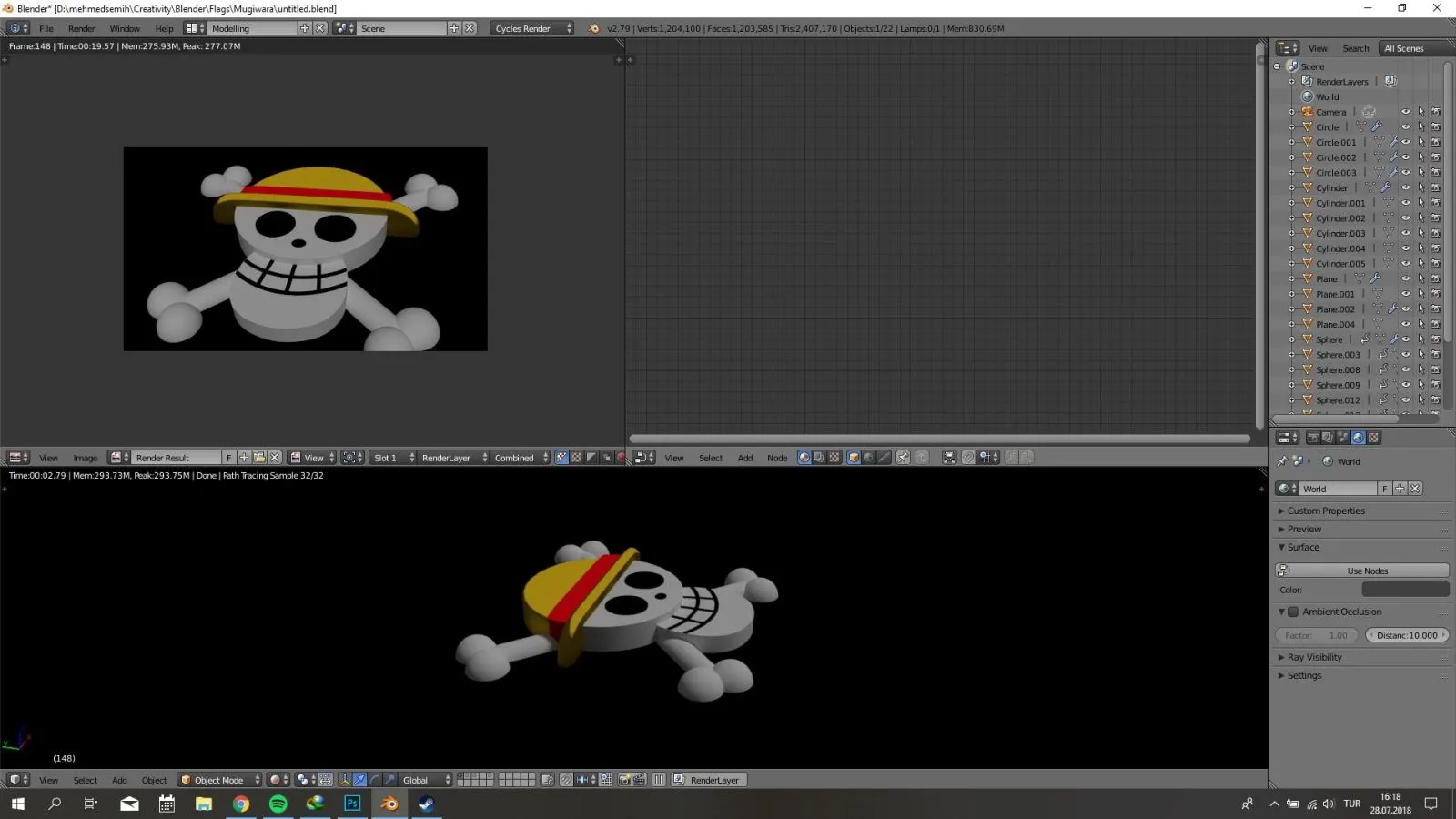Viewport: 1456px width, 819px height.
Task: Click the Render Result image name field
Action: point(177,458)
